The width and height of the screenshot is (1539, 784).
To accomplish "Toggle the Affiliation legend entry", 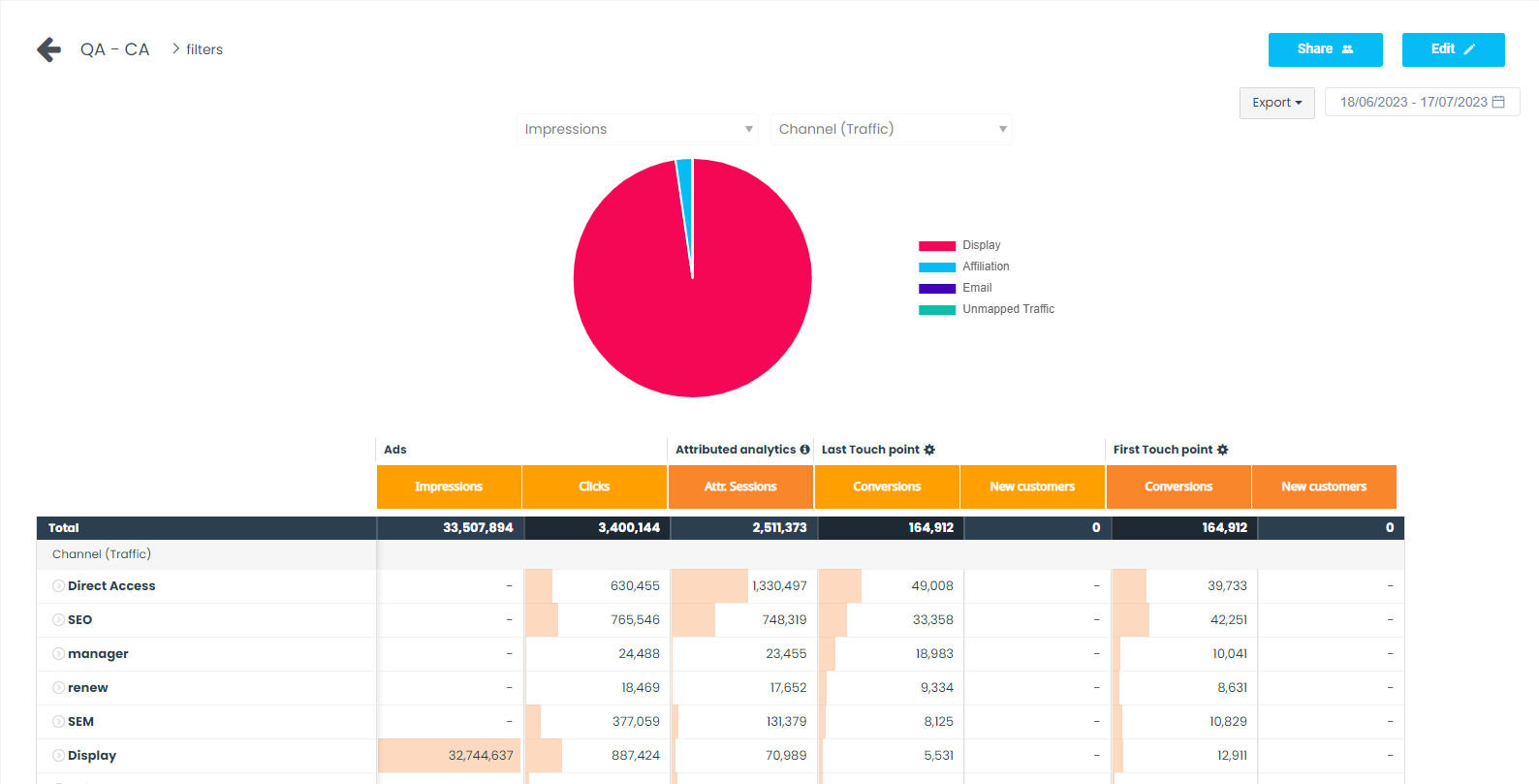I will point(985,267).
